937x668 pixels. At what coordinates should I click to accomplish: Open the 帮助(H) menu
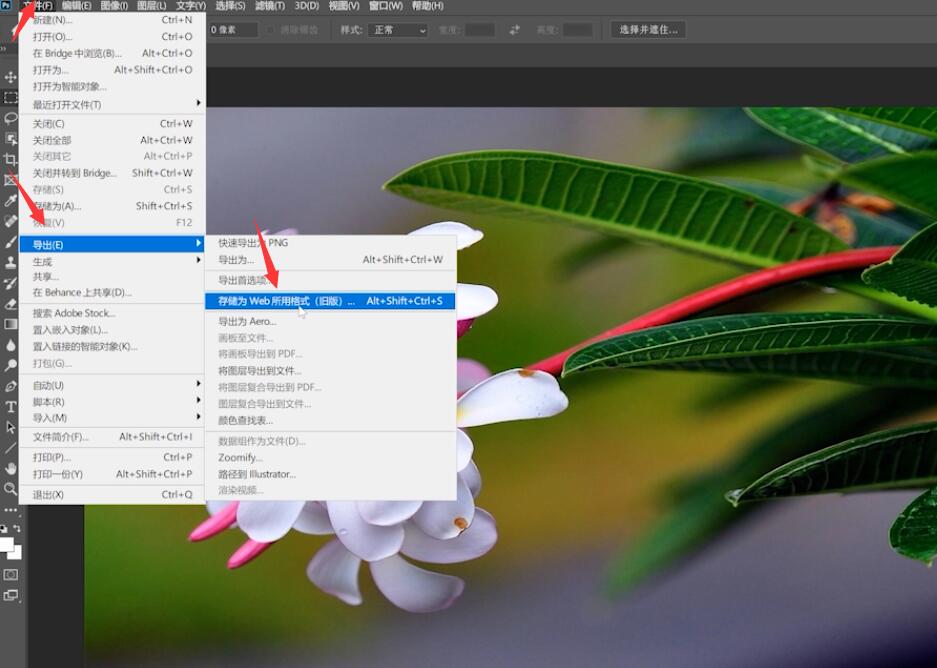[427, 5]
